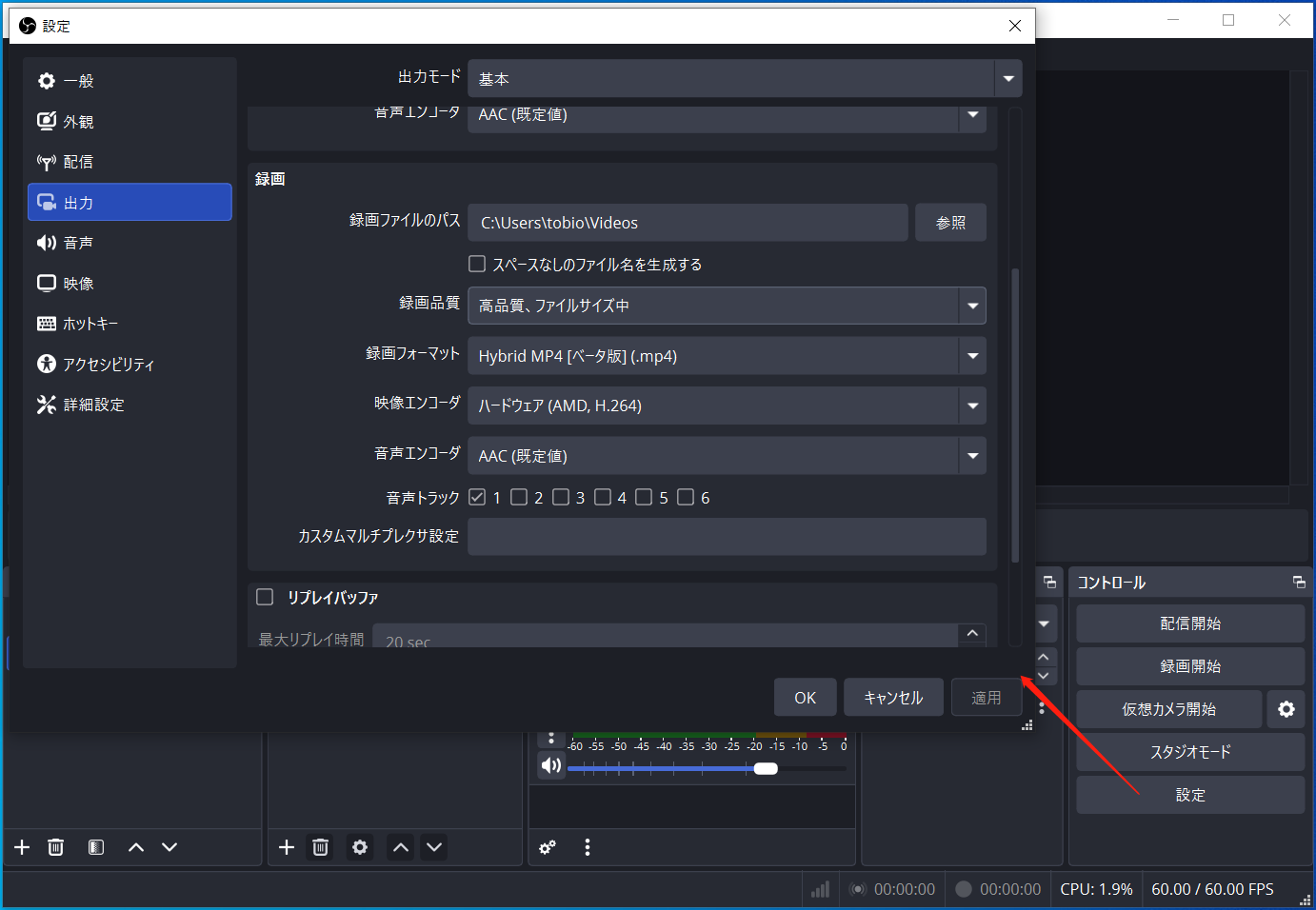The width and height of the screenshot is (1316, 910).
Task: Open advanced audio properties gear in mixer
Action: coord(547,846)
